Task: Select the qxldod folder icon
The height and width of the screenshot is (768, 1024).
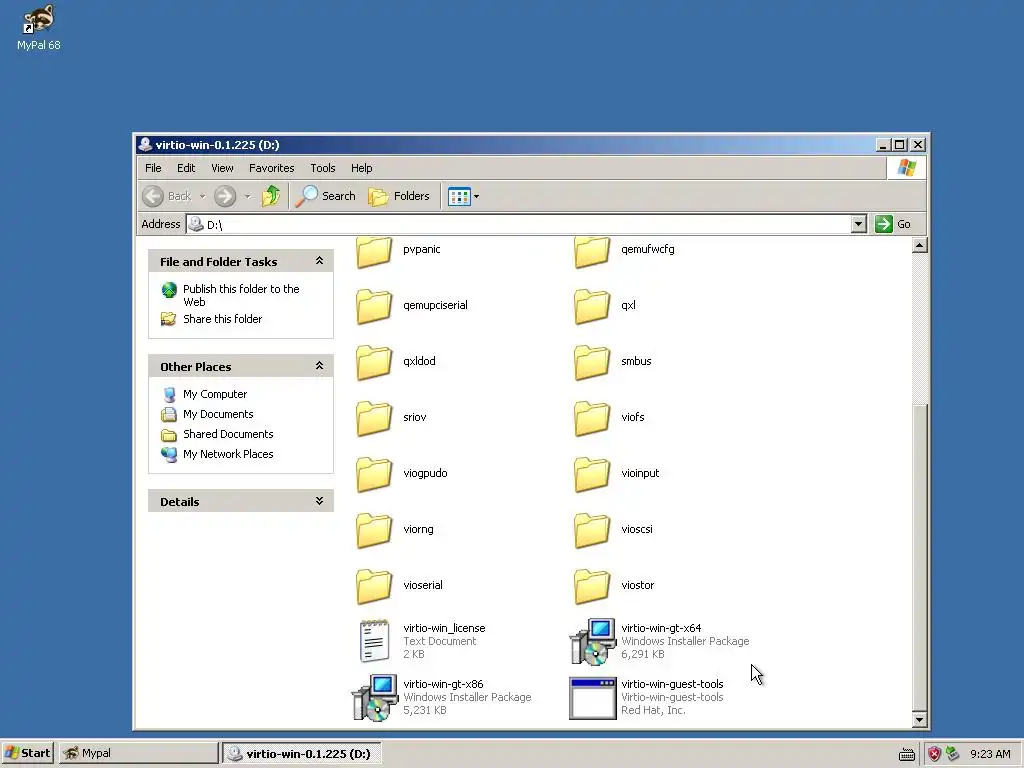Action: pyautogui.click(x=374, y=362)
